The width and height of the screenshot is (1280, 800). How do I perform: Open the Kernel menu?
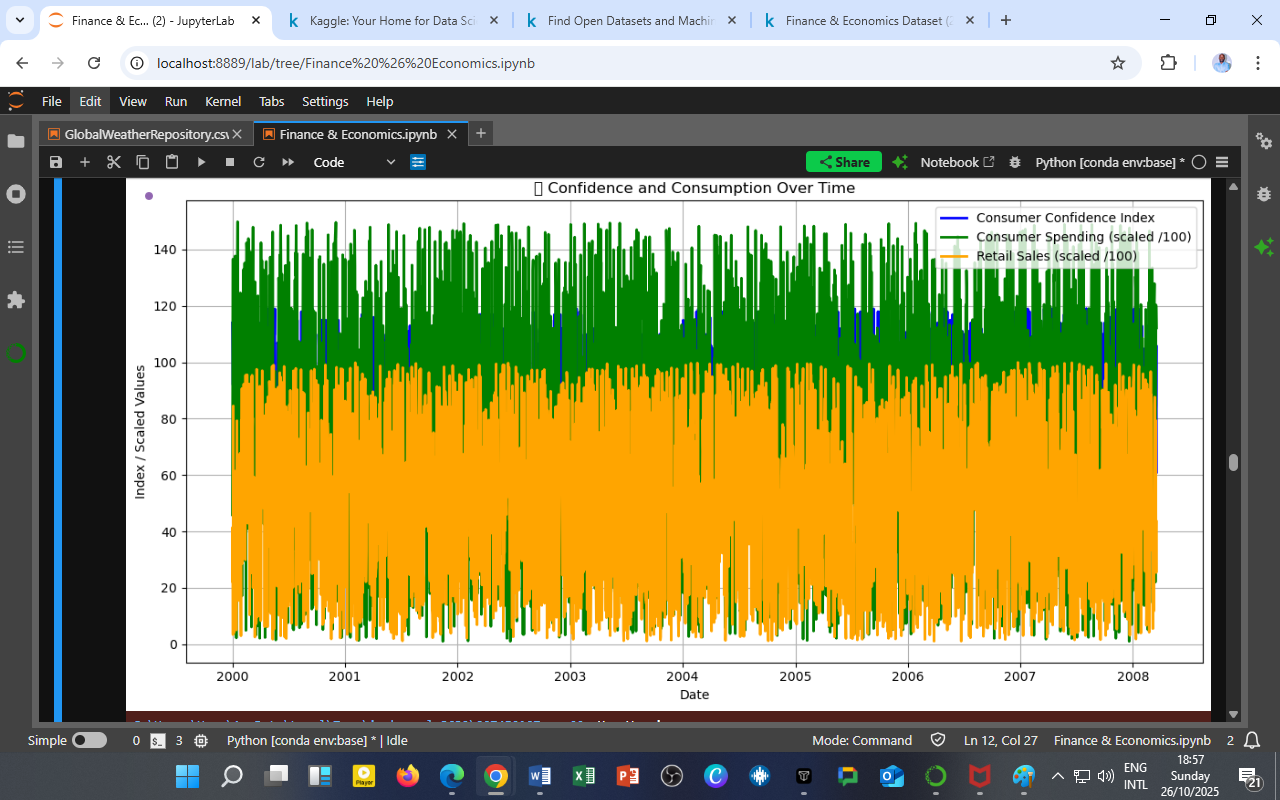pos(222,101)
